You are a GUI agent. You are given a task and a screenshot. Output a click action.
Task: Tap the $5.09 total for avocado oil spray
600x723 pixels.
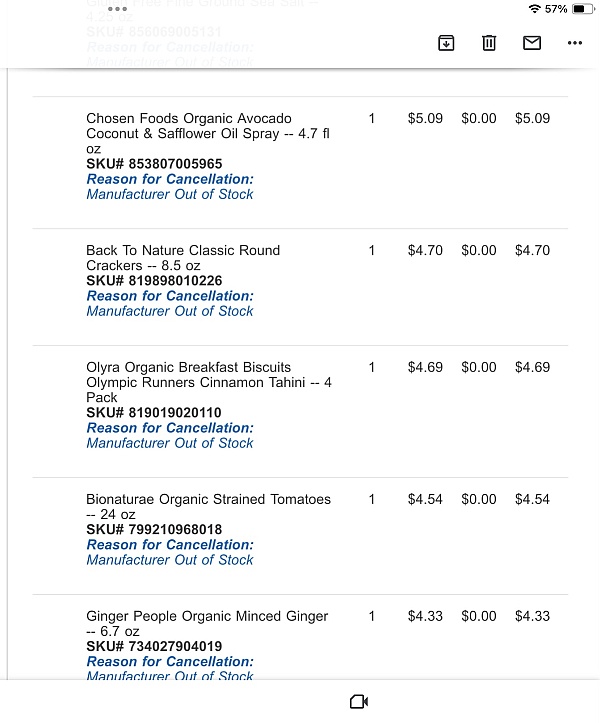[532, 119]
